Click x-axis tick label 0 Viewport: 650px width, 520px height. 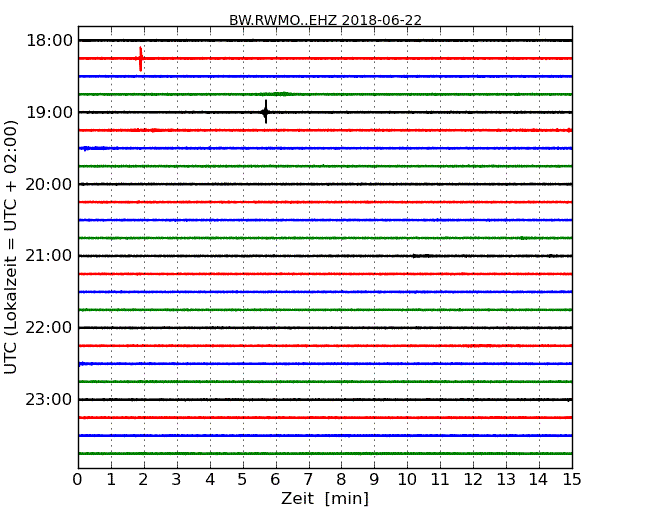point(77,479)
